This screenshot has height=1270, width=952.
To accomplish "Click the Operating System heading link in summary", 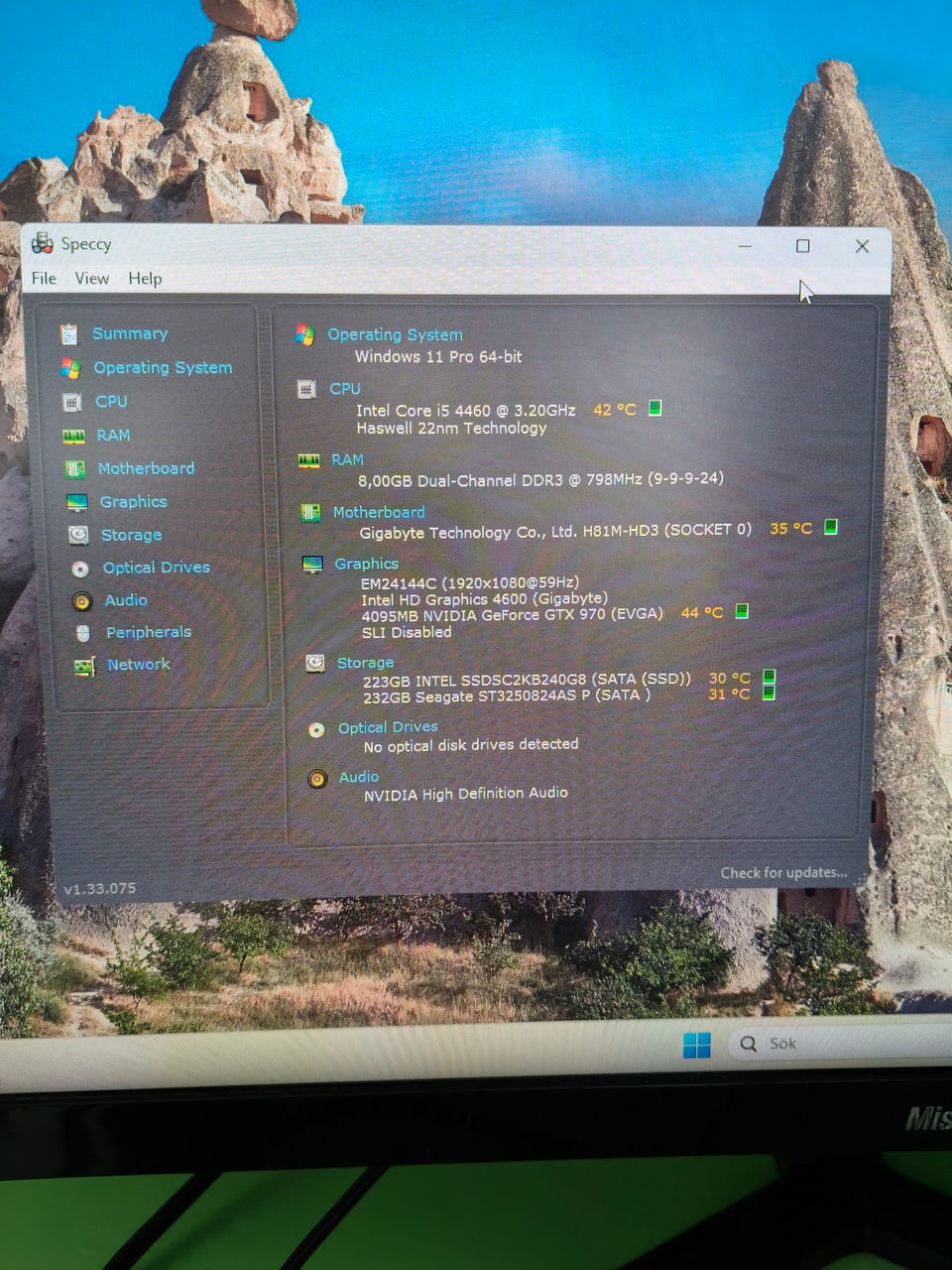I will pos(395,334).
